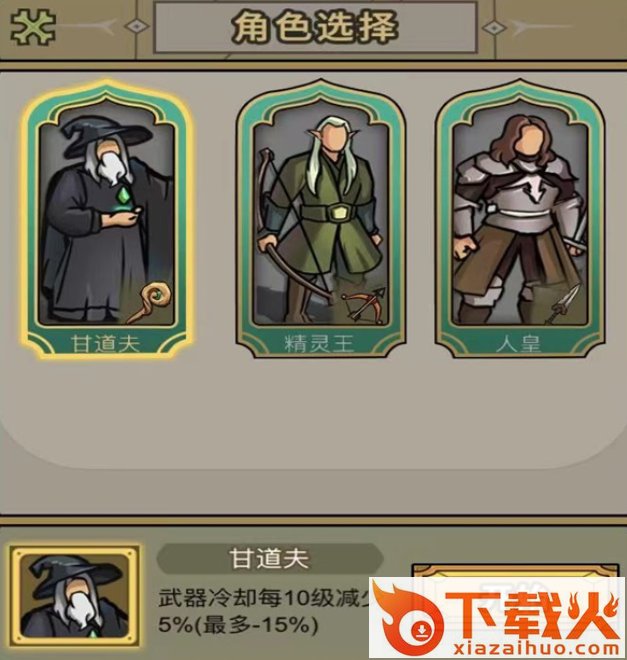
Task: Pick the 人皇 armored warrior card
Action: 520,219
